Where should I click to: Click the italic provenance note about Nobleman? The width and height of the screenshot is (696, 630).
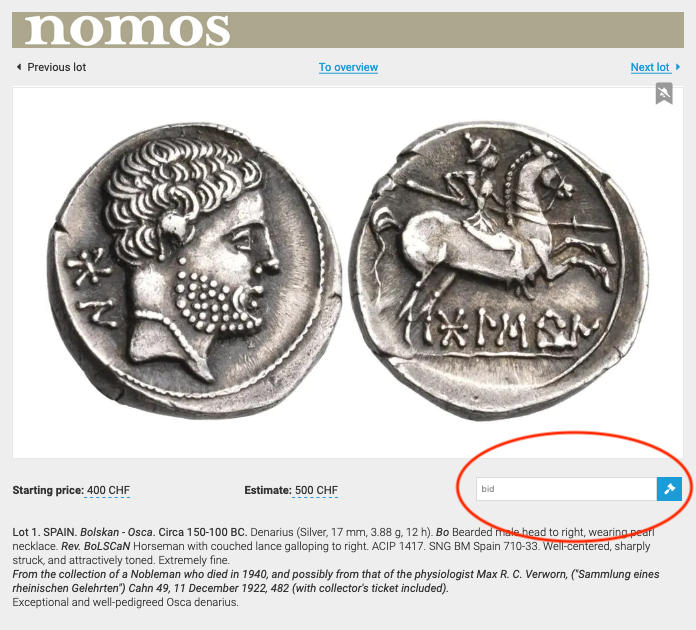coord(336,581)
